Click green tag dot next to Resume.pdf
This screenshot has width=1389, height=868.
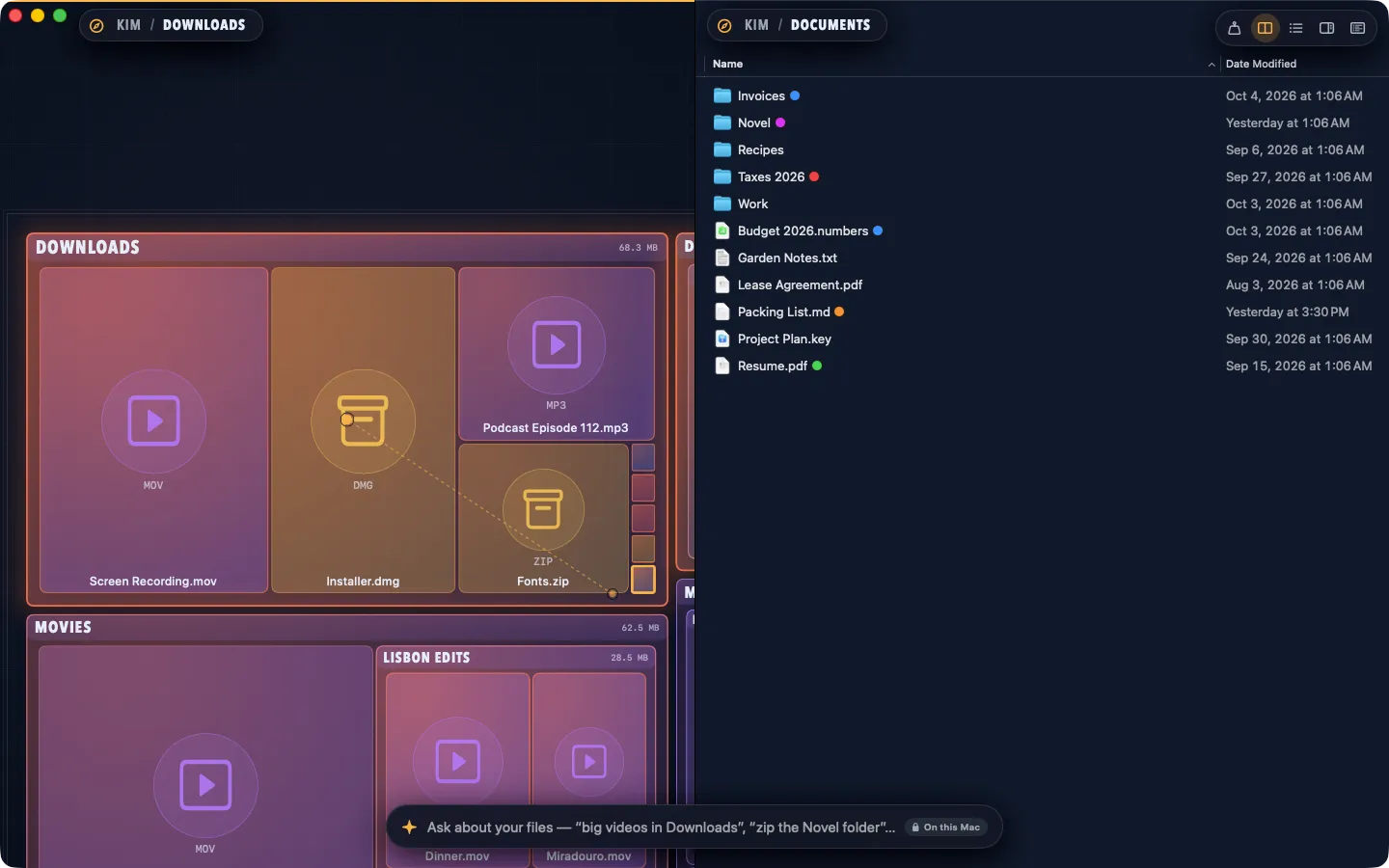coord(817,366)
